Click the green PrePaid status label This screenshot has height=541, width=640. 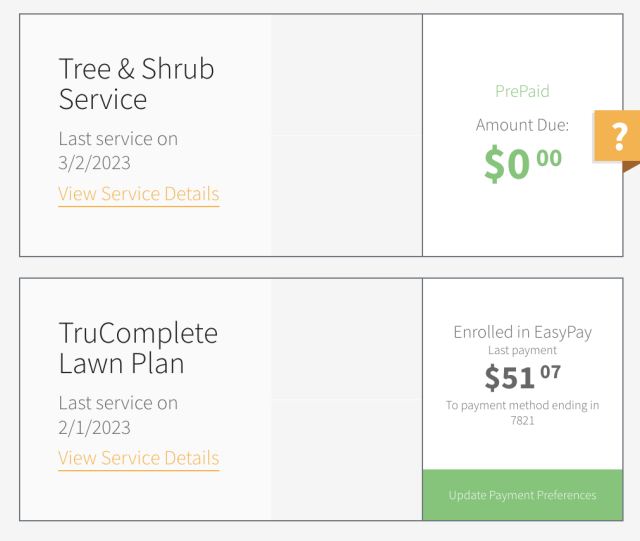coord(522,91)
